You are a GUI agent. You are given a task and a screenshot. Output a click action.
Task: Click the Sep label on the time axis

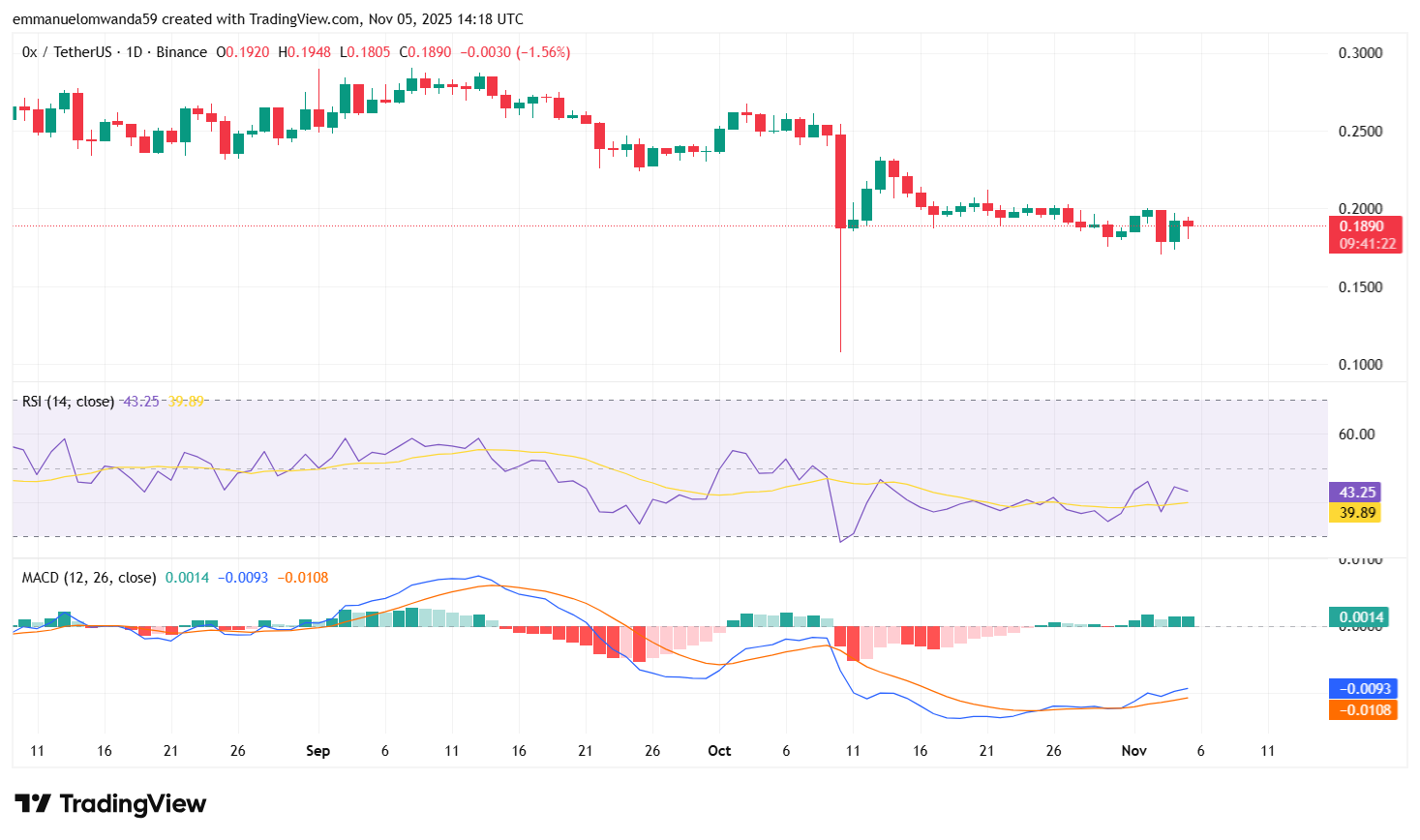(318, 751)
